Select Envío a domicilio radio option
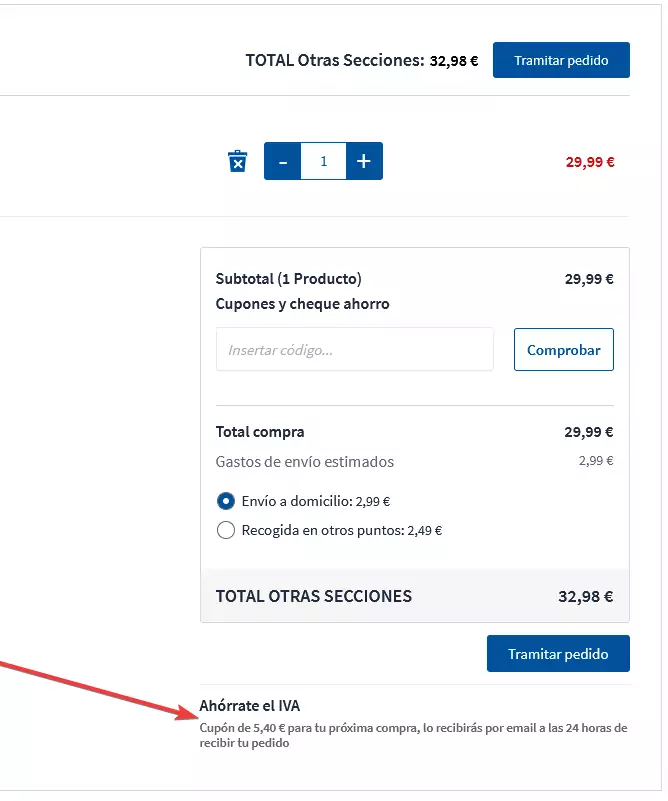 pyautogui.click(x=226, y=501)
